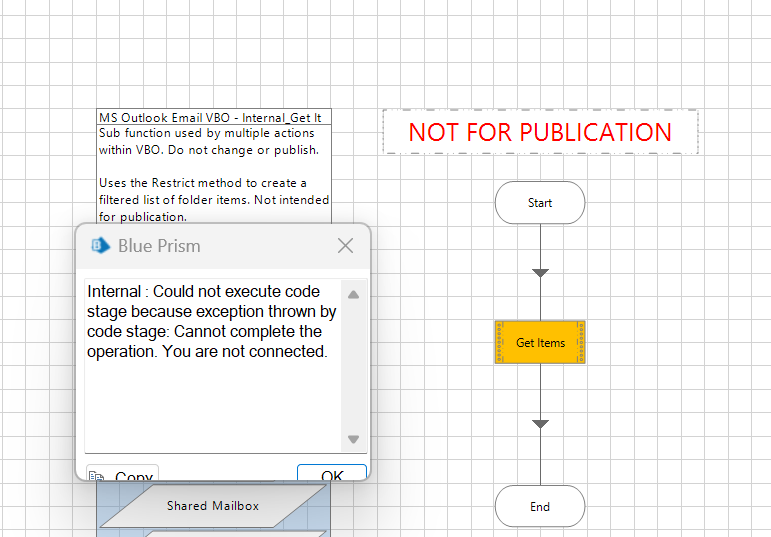Select the NOT FOR PUBLICATION note
This screenshot has height=537, width=771.
click(540, 132)
